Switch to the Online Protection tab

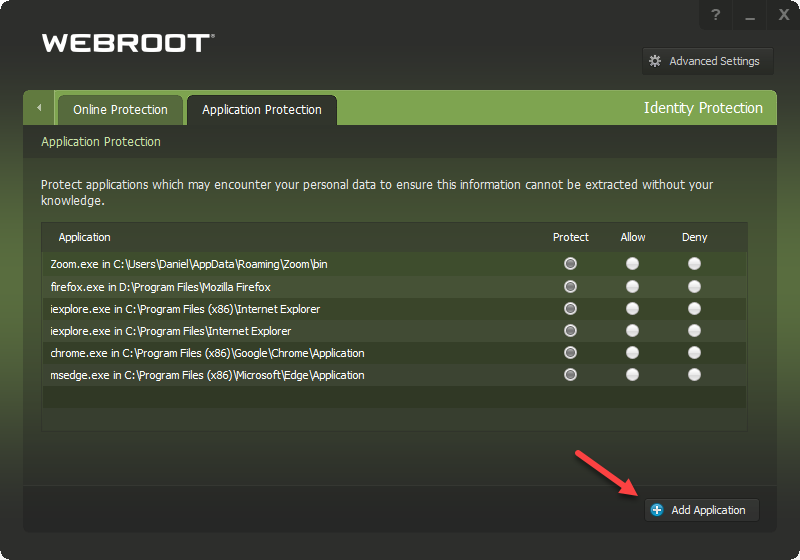pyautogui.click(x=120, y=110)
